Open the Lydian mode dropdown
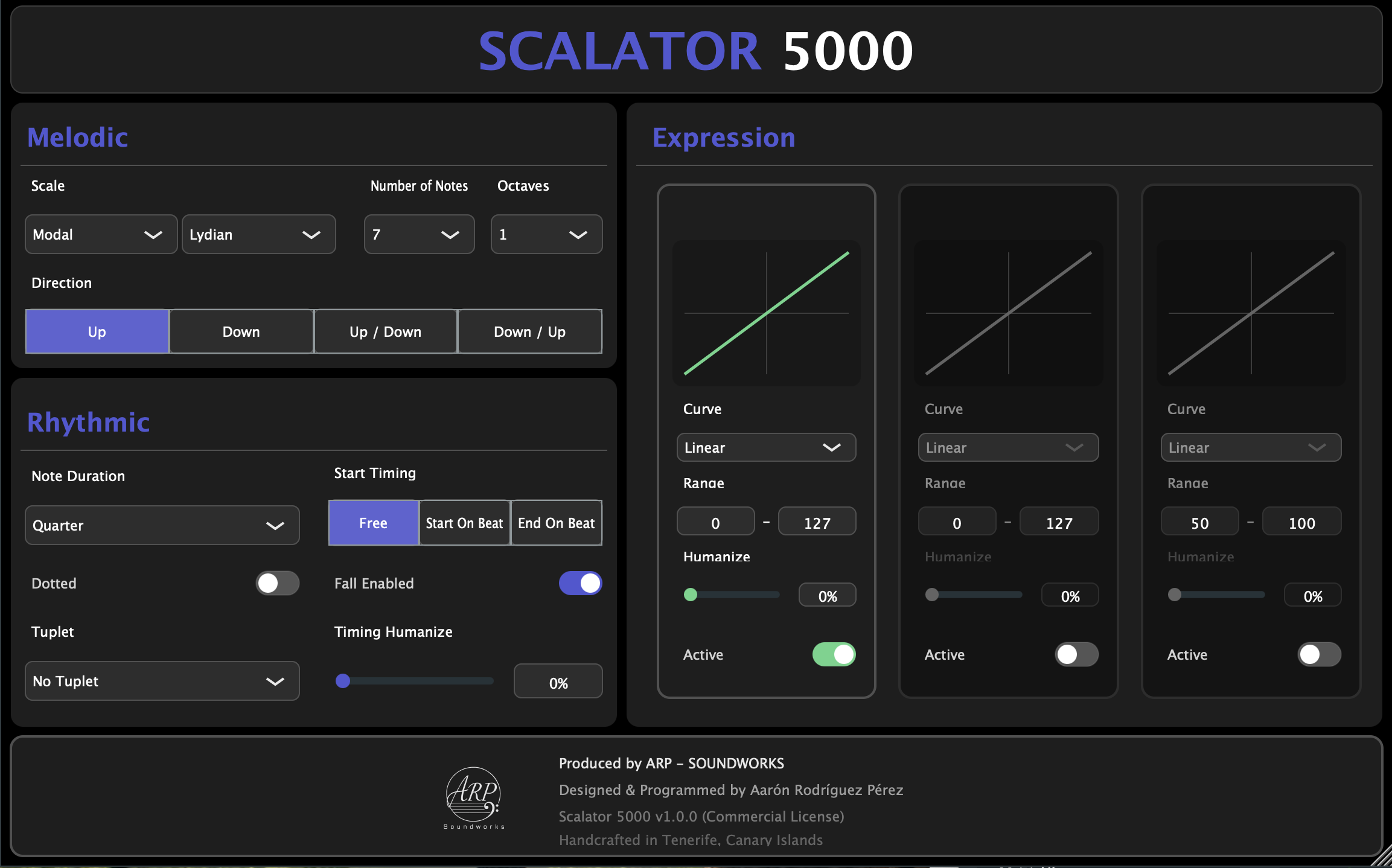 pos(258,234)
